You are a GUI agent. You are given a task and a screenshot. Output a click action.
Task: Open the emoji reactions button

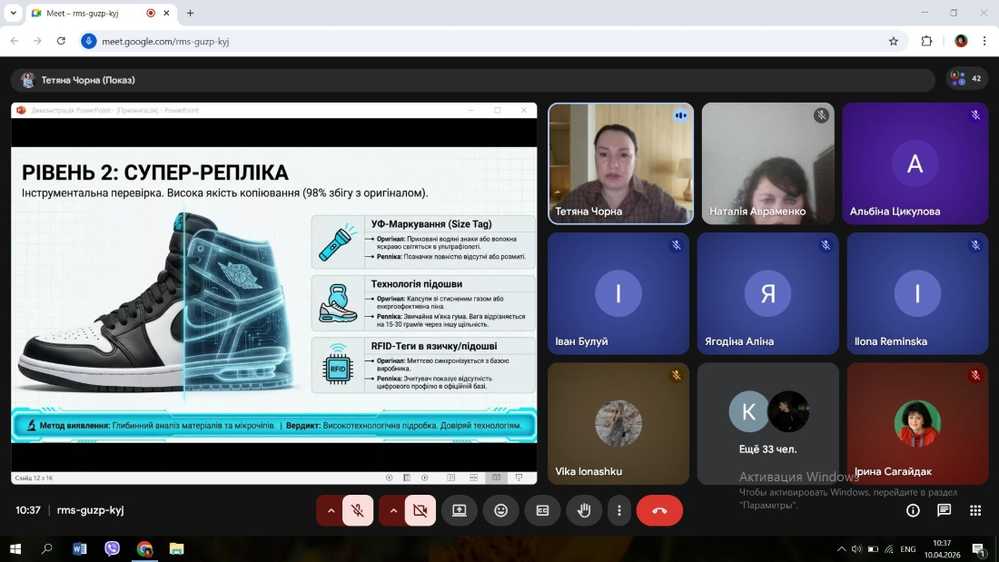pyautogui.click(x=501, y=510)
